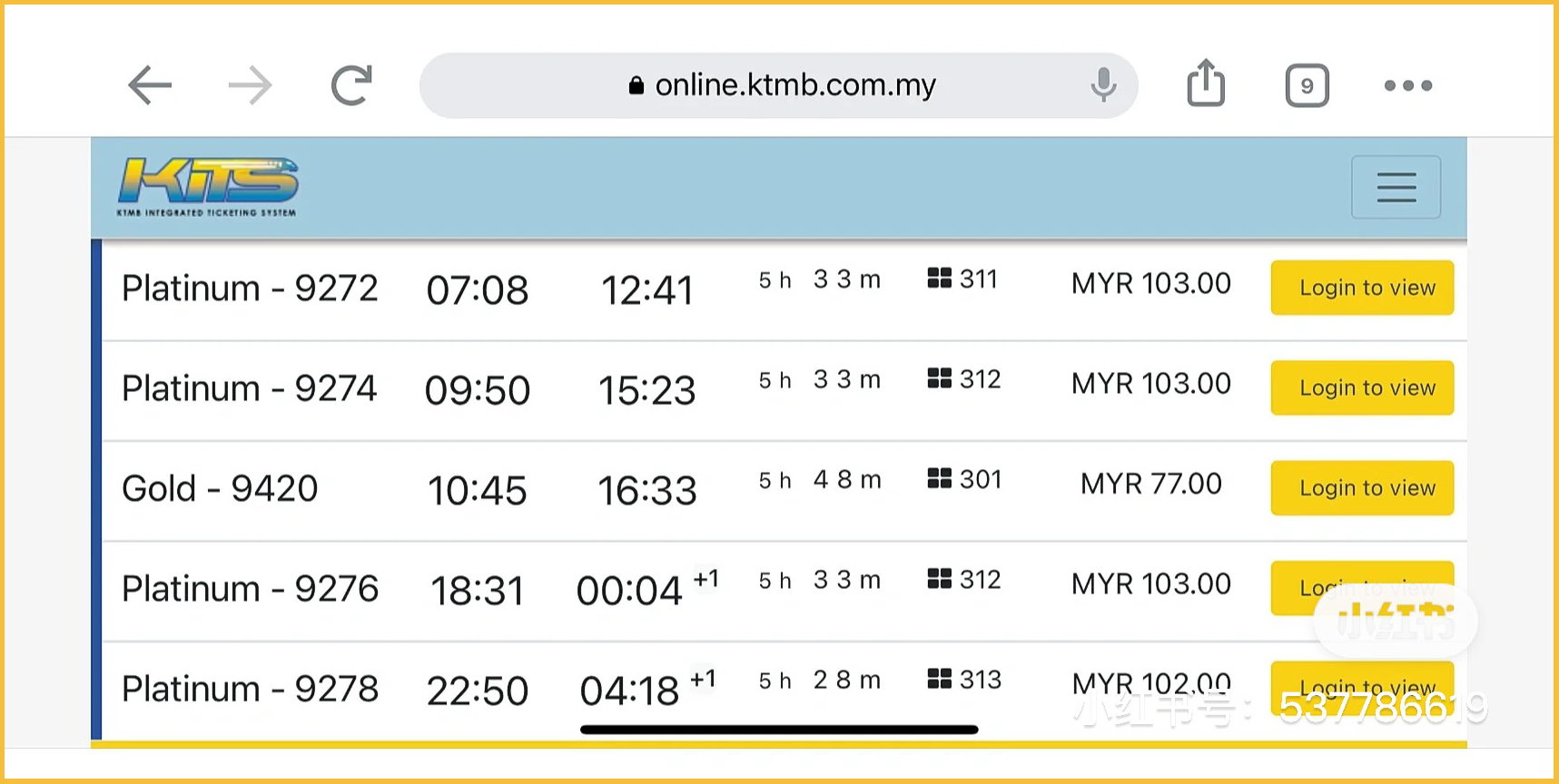
Task: Tap the online.ktmb.com.my address bar
Action: point(781,85)
